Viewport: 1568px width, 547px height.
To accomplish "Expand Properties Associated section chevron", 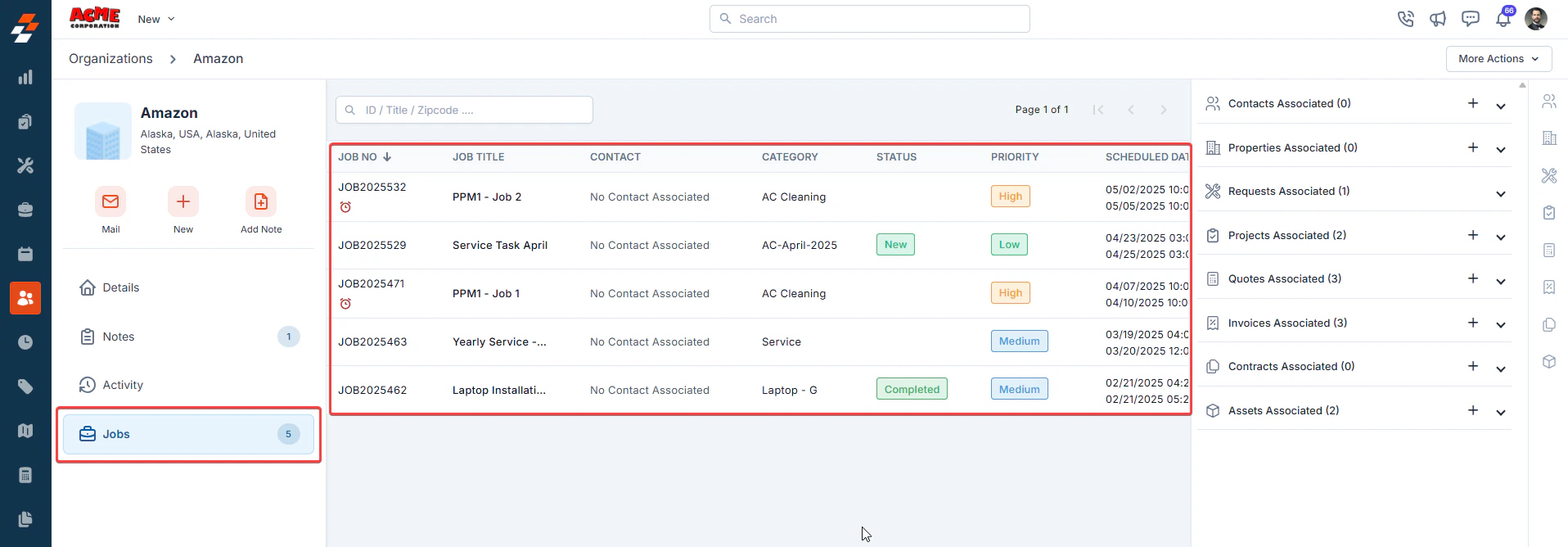I will click(1501, 150).
